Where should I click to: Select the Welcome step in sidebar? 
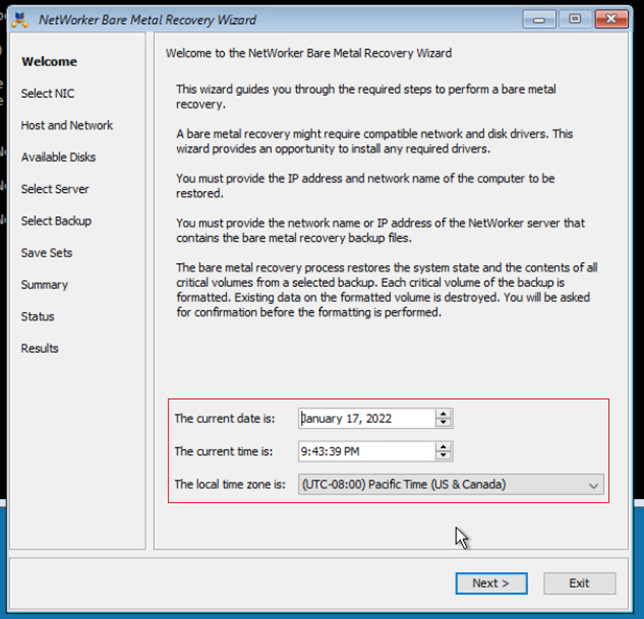pyautogui.click(x=49, y=62)
